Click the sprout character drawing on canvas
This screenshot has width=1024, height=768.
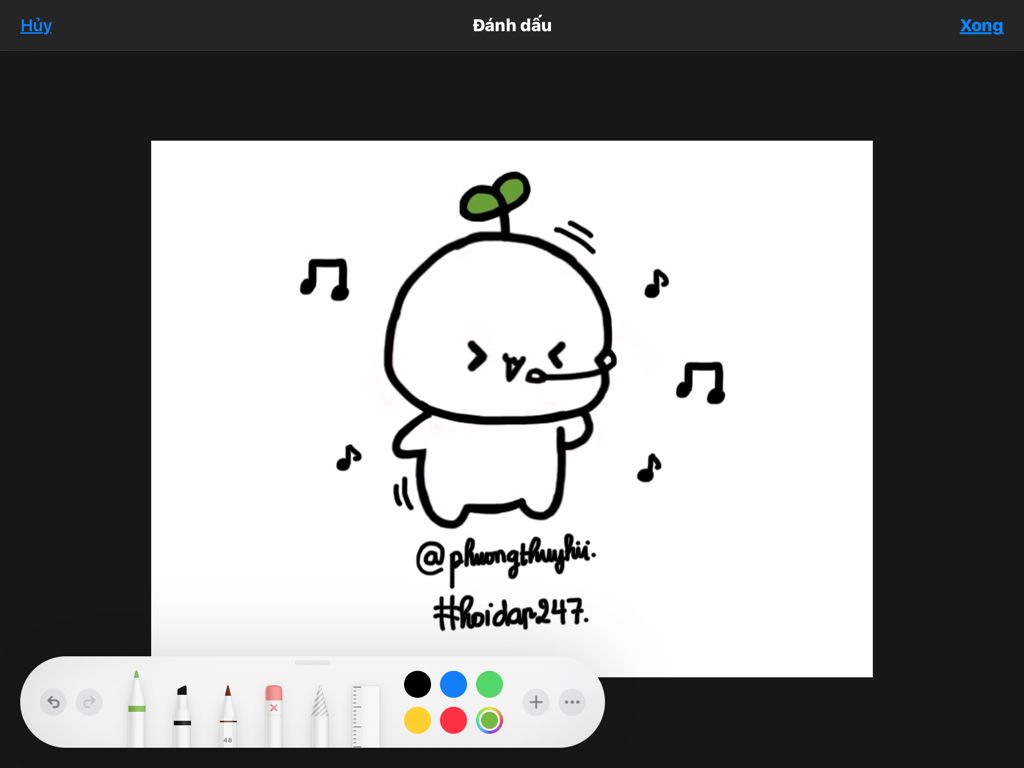pyautogui.click(x=500, y=349)
